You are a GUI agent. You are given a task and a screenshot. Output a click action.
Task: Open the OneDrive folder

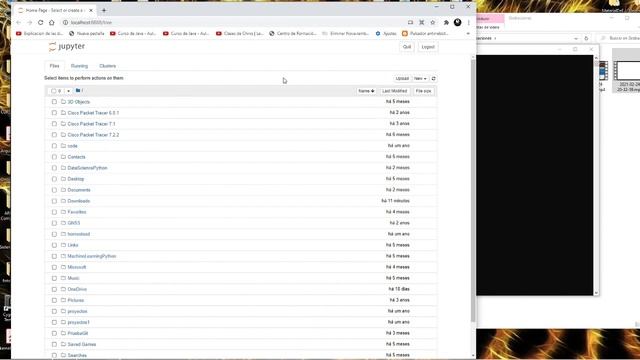click(x=77, y=289)
